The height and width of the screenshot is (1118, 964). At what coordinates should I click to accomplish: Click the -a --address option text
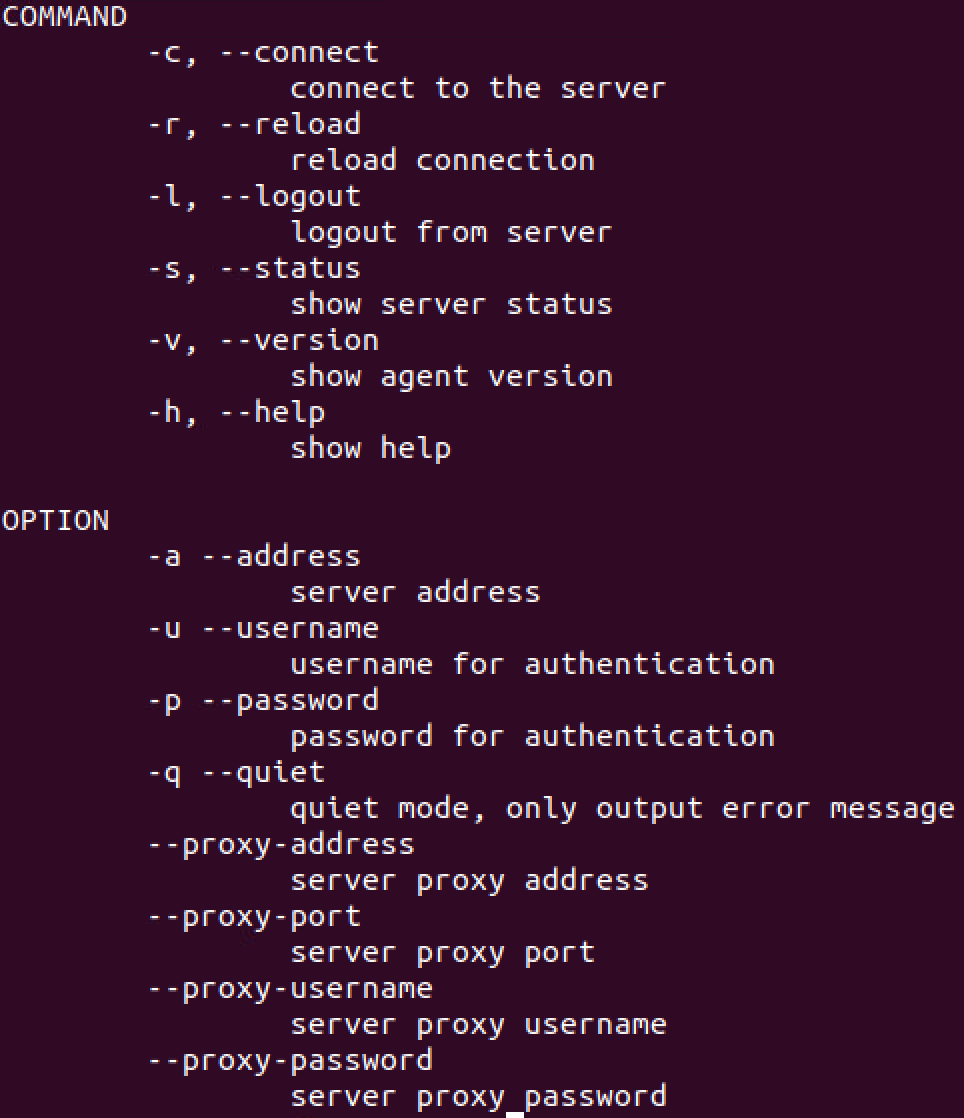[254, 557]
